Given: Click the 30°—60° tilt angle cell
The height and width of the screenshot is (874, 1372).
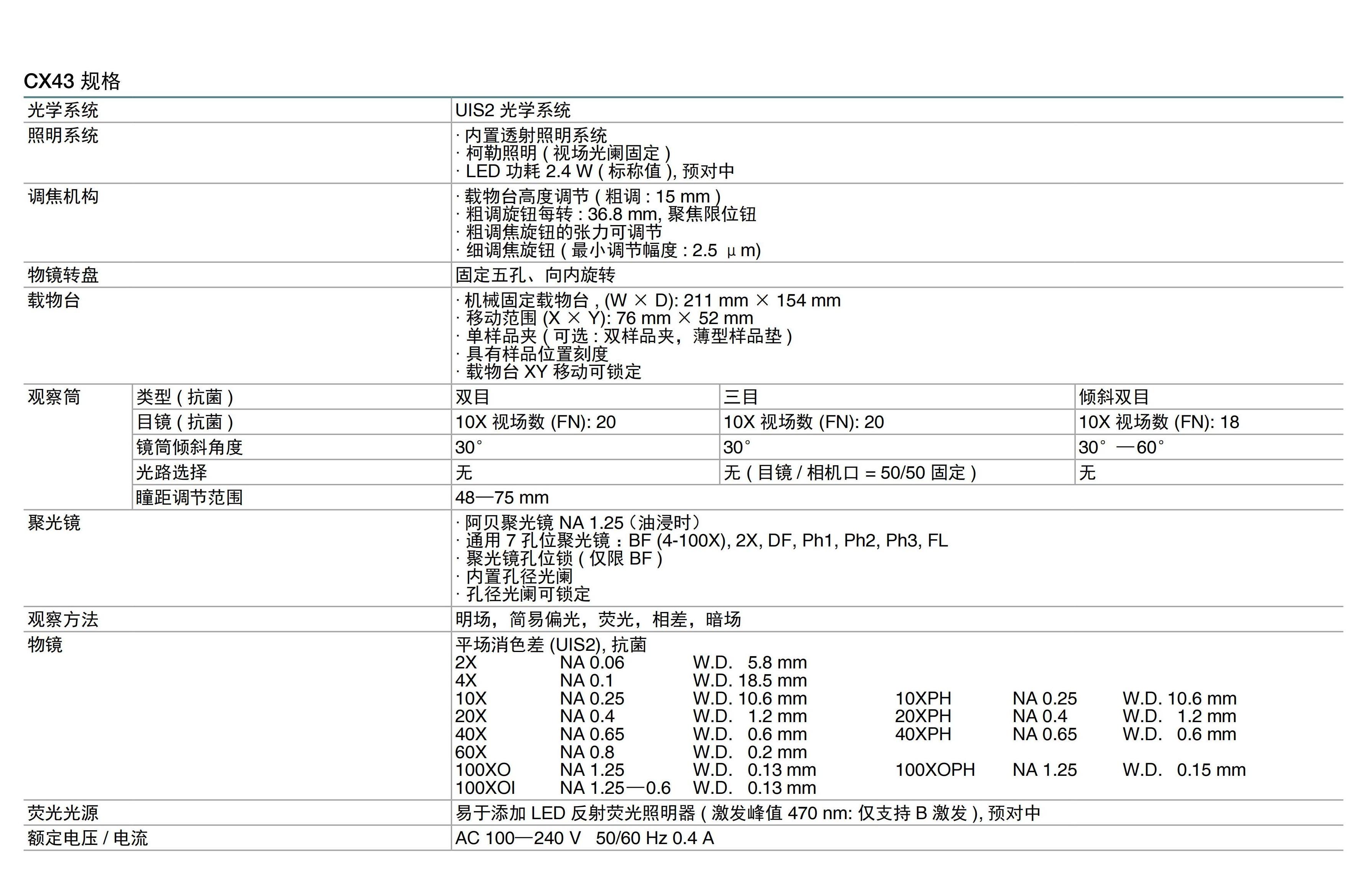Looking at the screenshot, I should [1121, 448].
